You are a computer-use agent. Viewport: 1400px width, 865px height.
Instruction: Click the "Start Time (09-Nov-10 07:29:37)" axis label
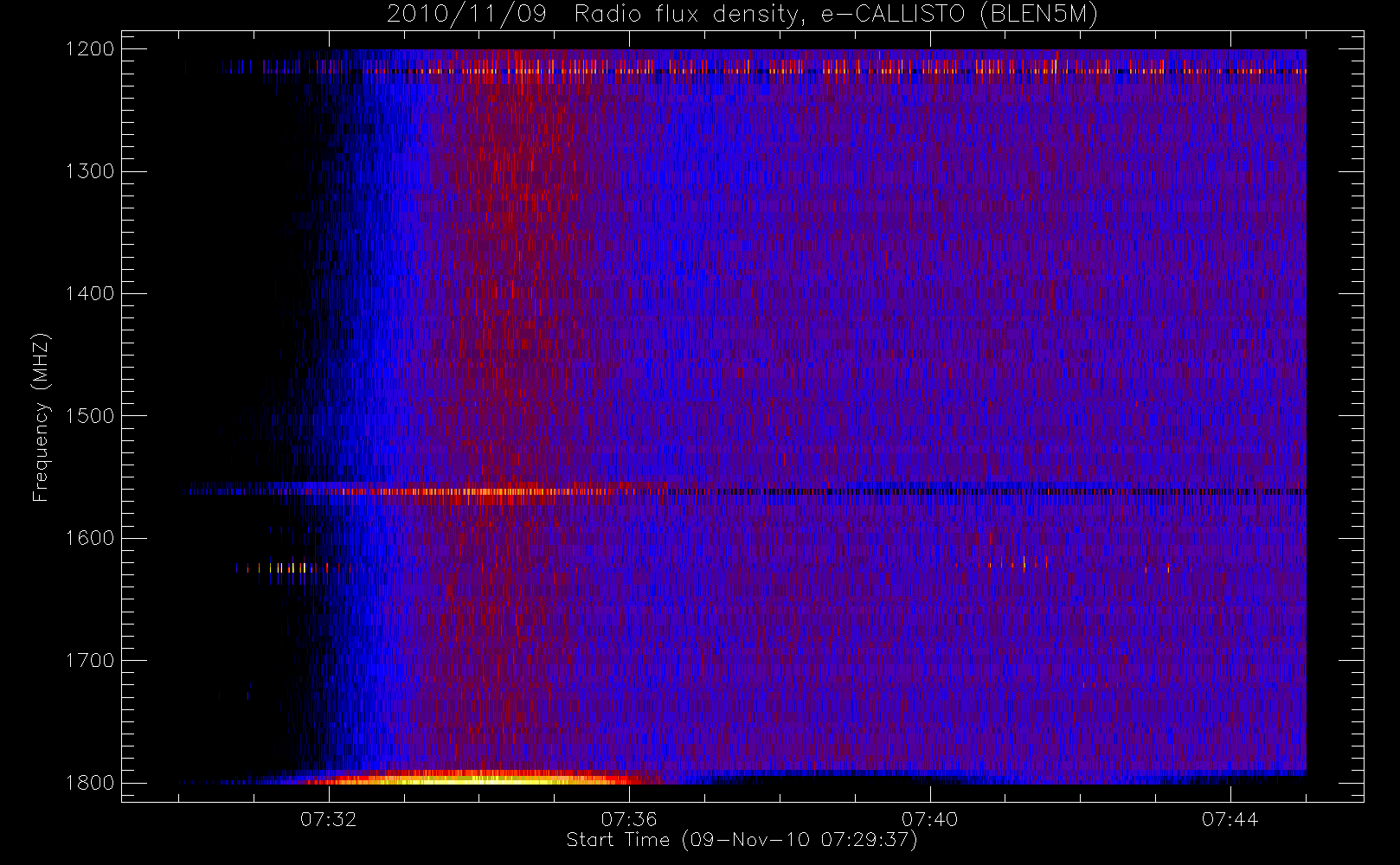click(742, 840)
